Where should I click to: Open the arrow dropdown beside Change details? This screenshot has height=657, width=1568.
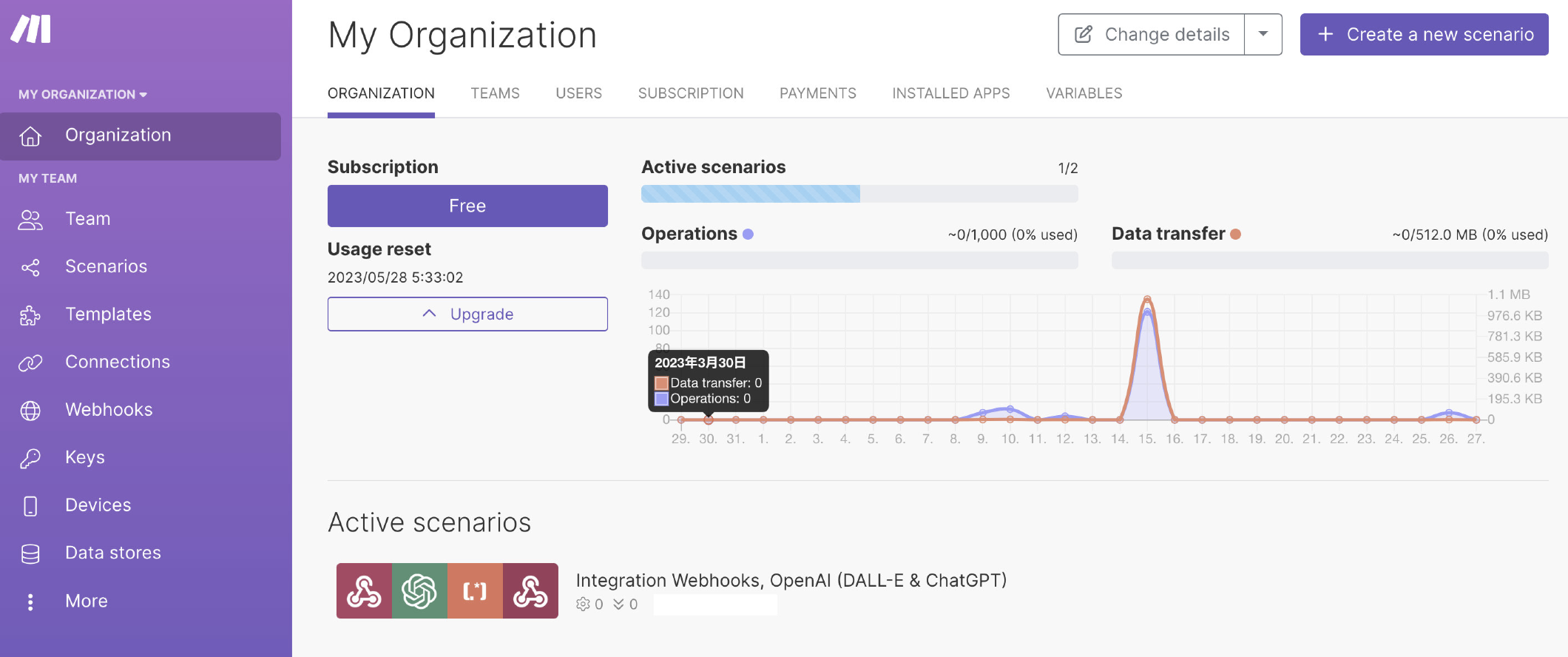pyautogui.click(x=1263, y=34)
